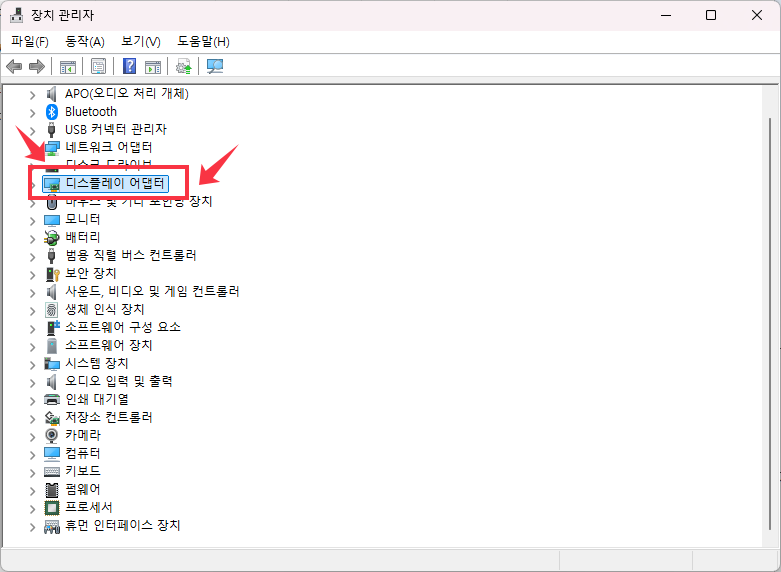This screenshot has width=781, height=572.
Task: Expand the 저장소 컨트롤러 chevron
Action: (32, 419)
